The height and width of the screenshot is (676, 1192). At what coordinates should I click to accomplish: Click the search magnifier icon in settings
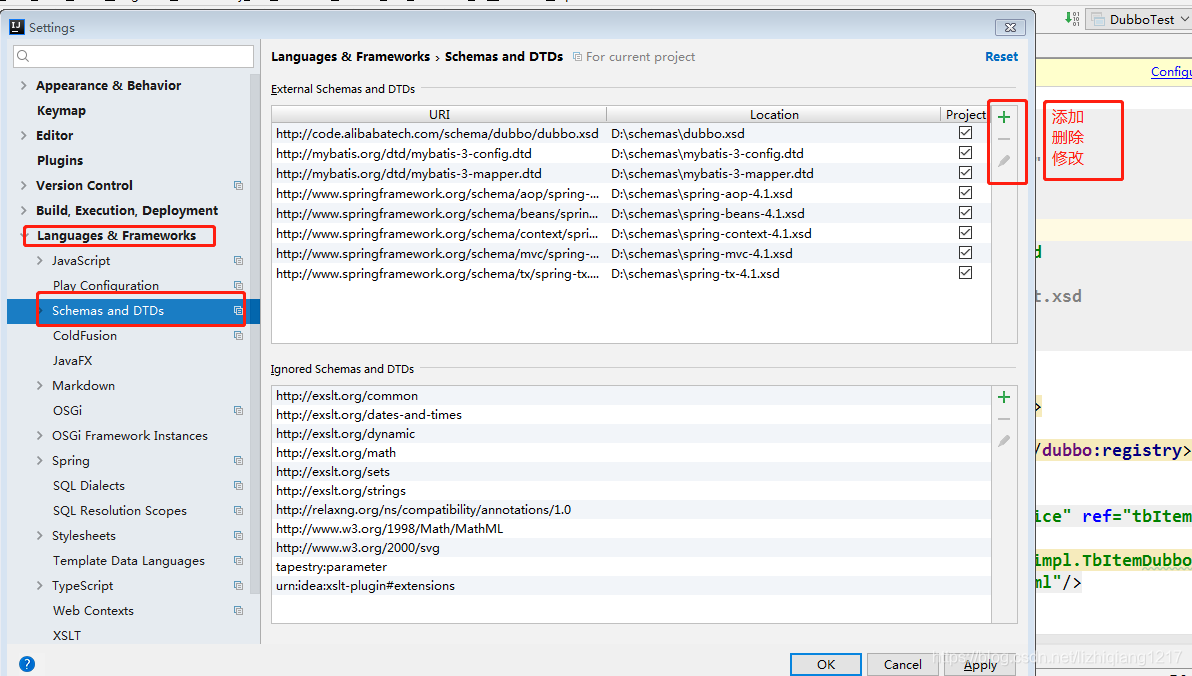click(23, 56)
